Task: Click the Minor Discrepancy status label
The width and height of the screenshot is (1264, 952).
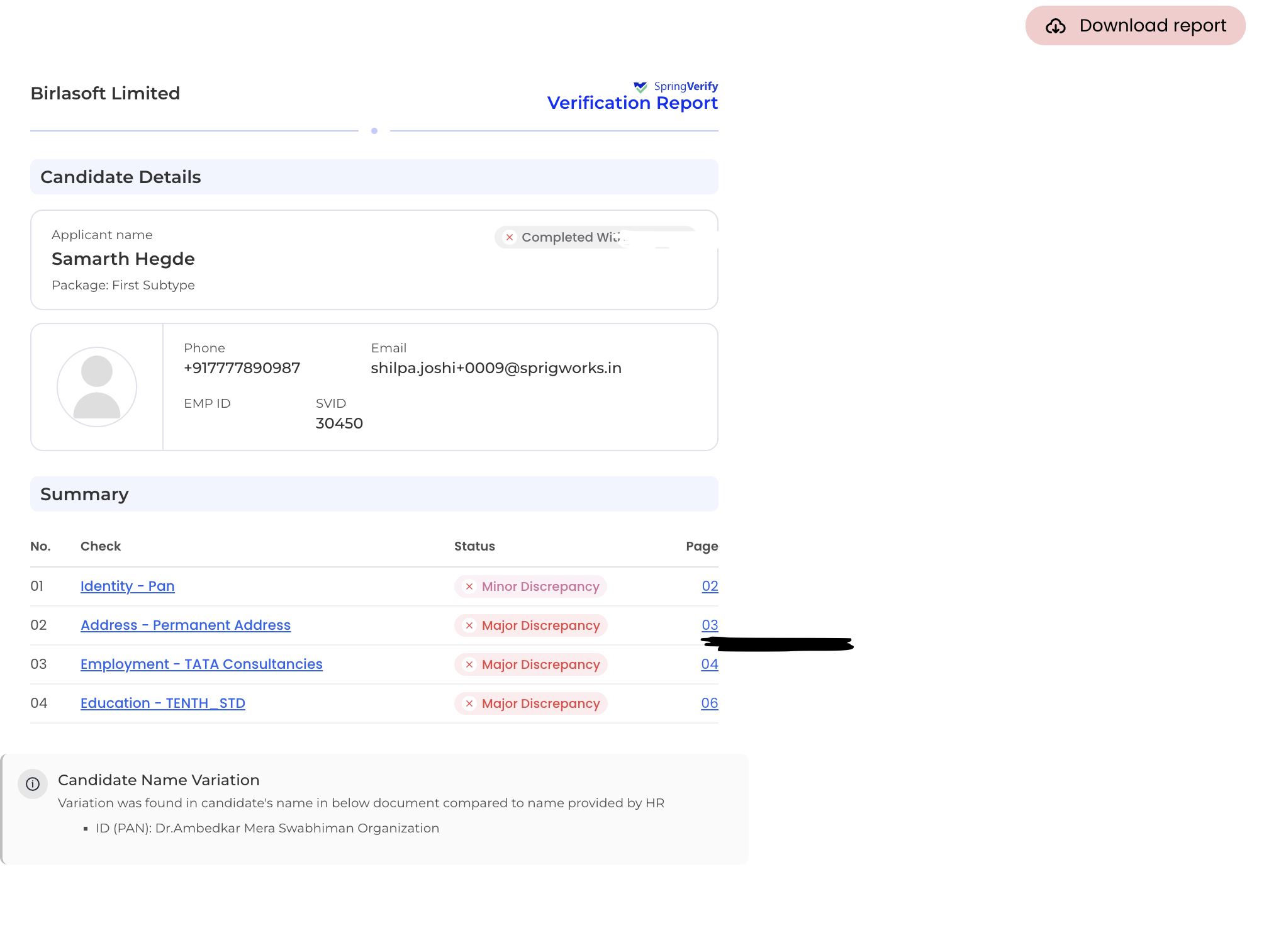Action: [540, 586]
